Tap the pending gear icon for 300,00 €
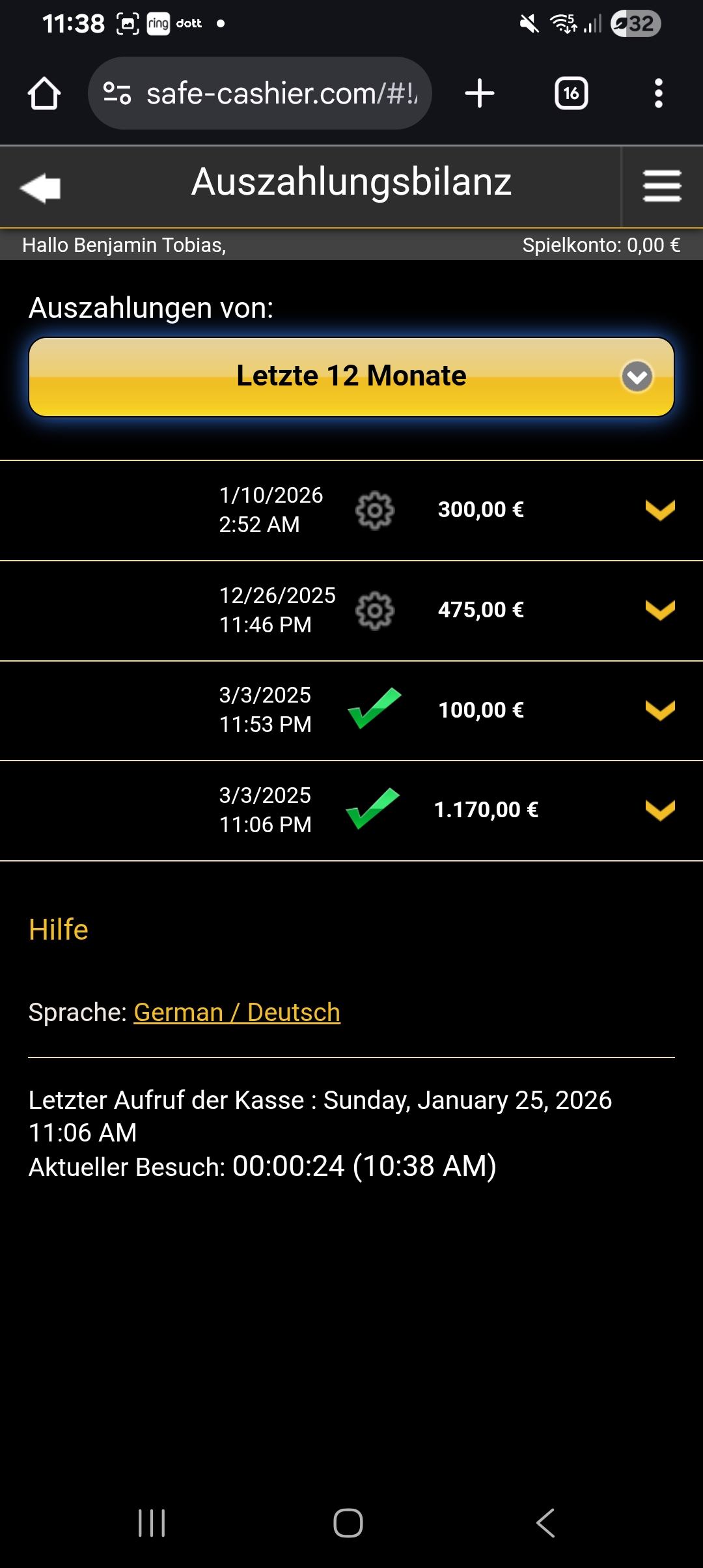The width and height of the screenshot is (703, 1568). coord(375,510)
